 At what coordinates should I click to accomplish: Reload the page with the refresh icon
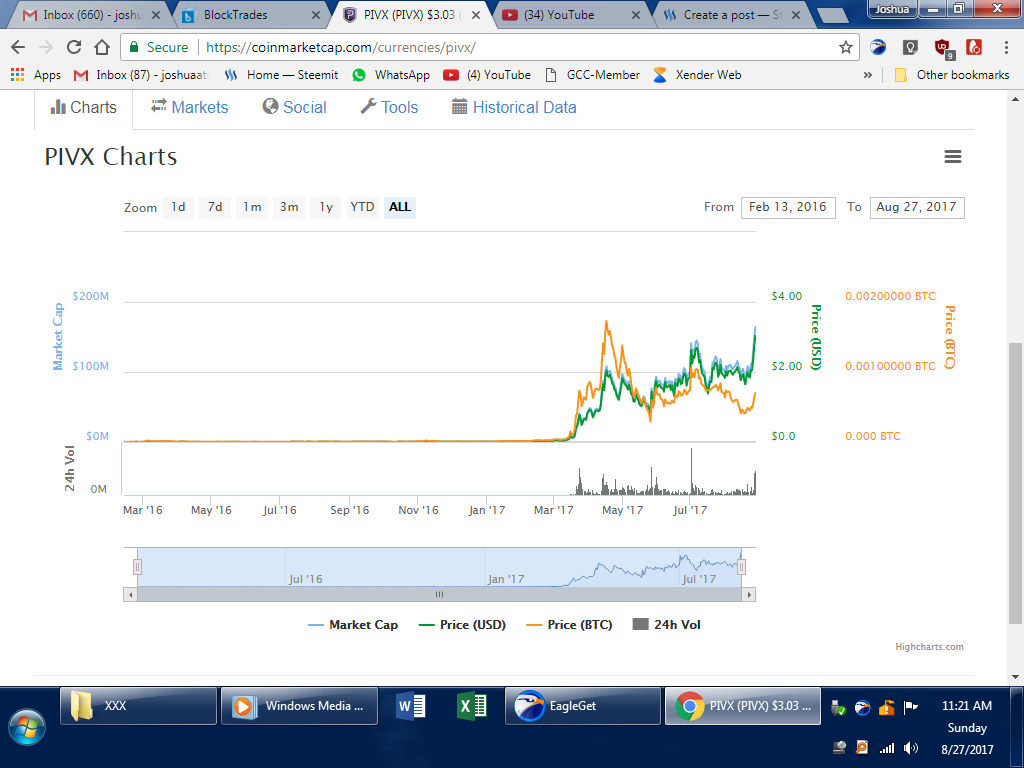point(74,47)
